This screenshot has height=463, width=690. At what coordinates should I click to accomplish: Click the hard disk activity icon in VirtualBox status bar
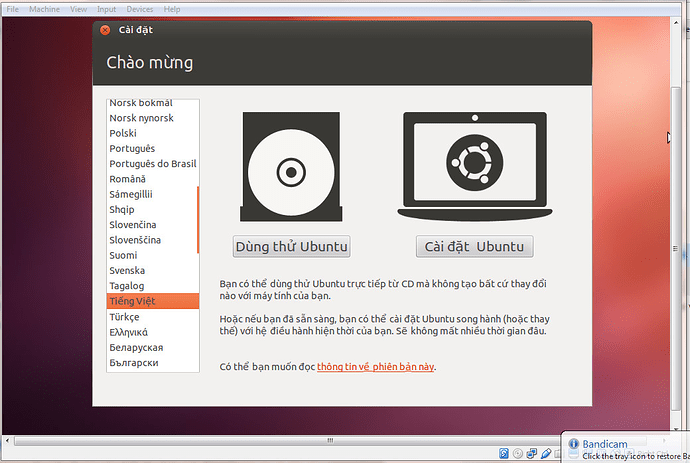pyautogui.click(x=504, y=453)
